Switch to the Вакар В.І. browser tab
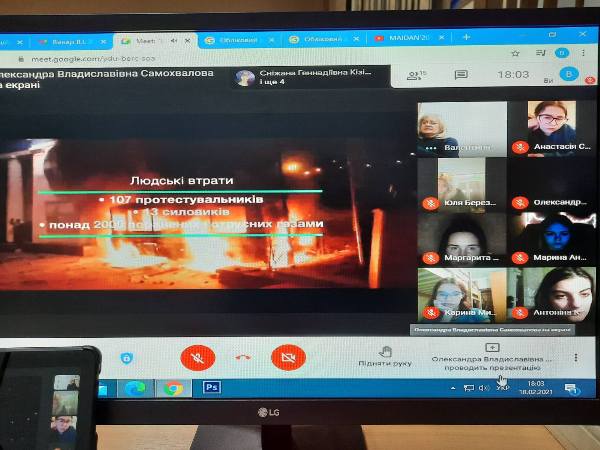 [69, 42]
